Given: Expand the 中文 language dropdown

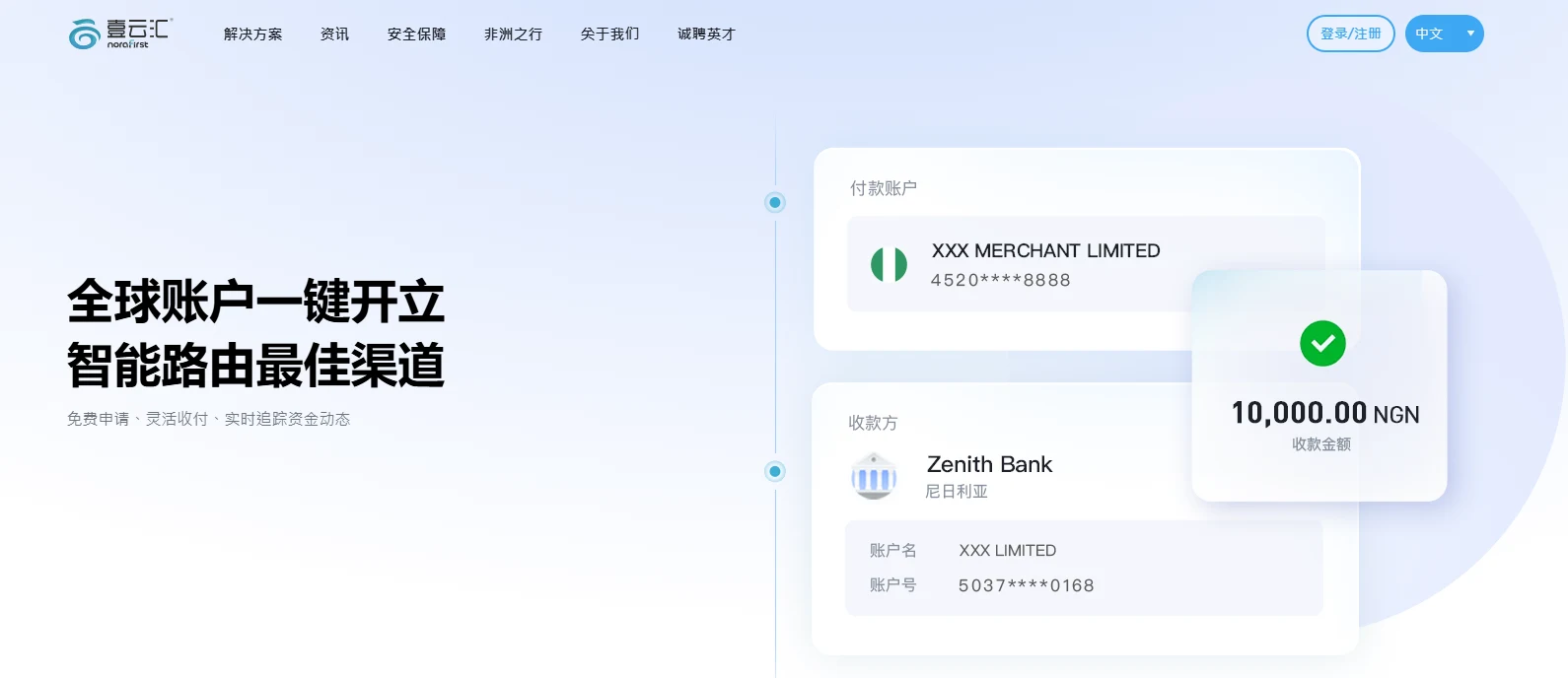Looking at the screenshot, I should click(x=1445, y=34).
